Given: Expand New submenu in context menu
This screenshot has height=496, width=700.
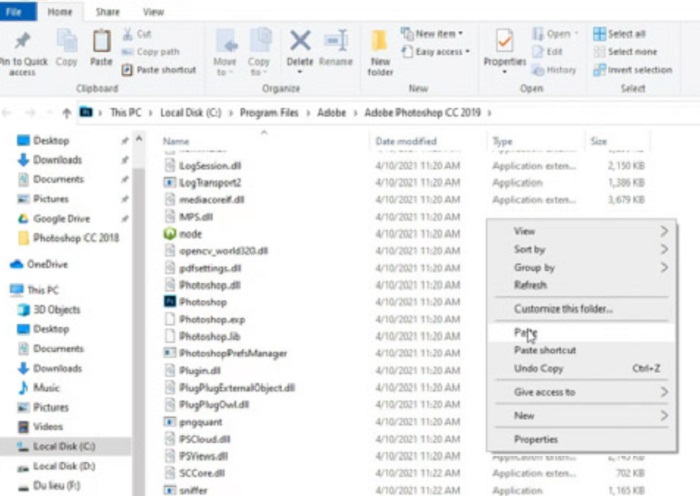Looking at the screenshot, I should click(581, 416).
